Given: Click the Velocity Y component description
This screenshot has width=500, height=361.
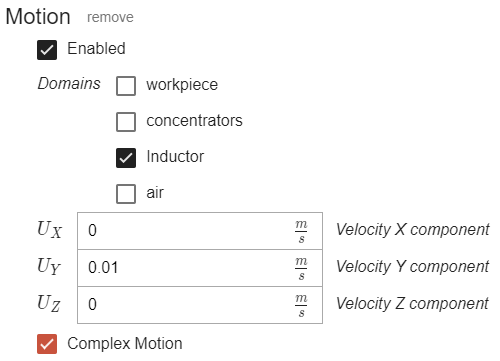Looking at the screenshot, I should [413, 267].
